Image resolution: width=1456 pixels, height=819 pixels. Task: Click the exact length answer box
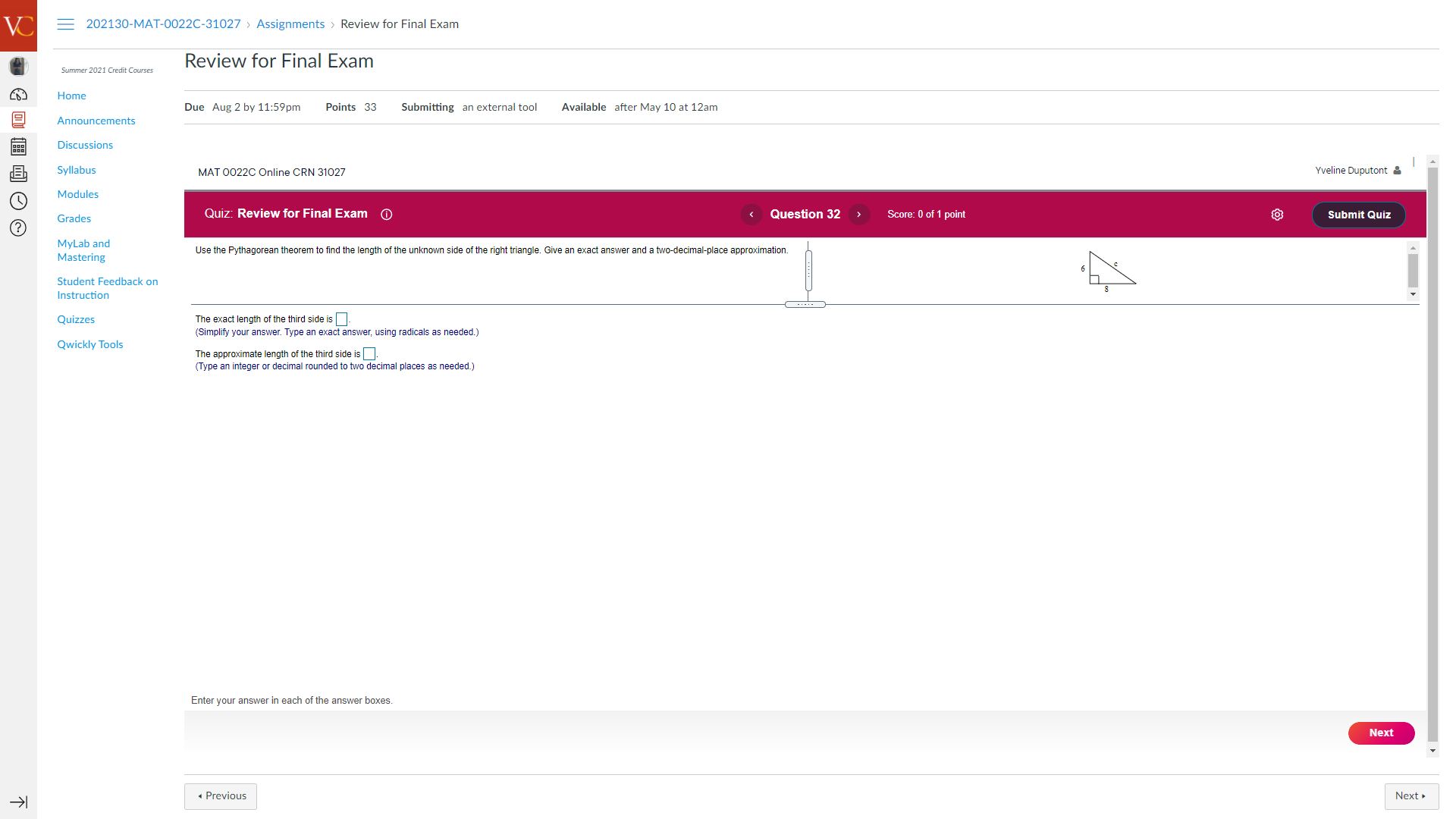click(x=341, y=319)
